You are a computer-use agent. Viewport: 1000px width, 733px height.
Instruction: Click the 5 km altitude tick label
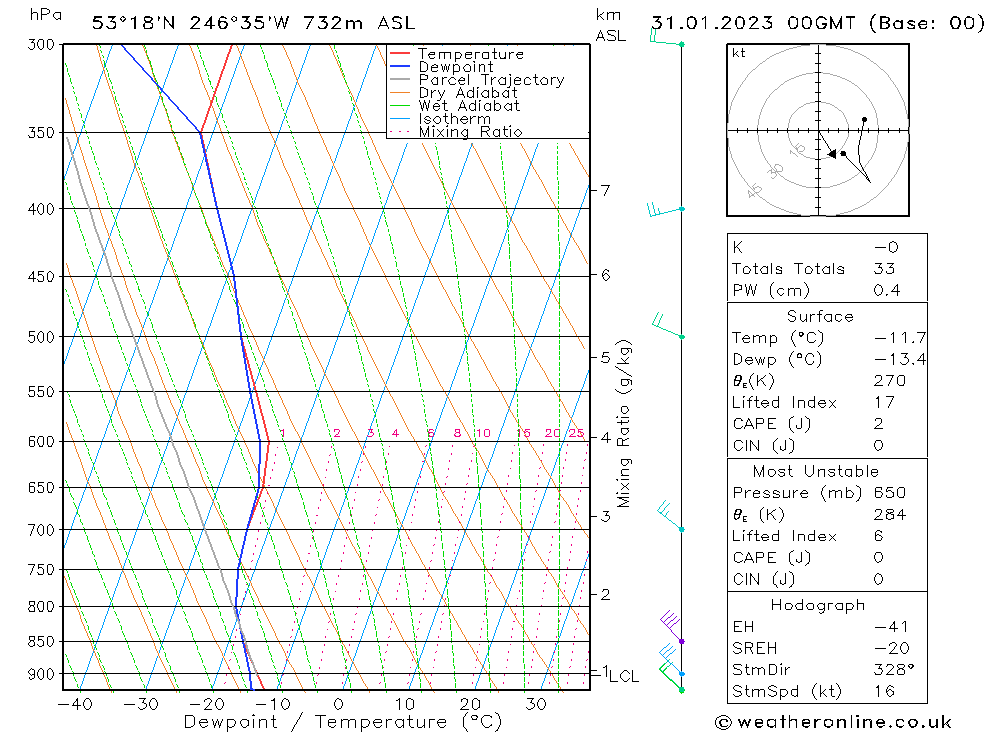(x=605, y=357)
